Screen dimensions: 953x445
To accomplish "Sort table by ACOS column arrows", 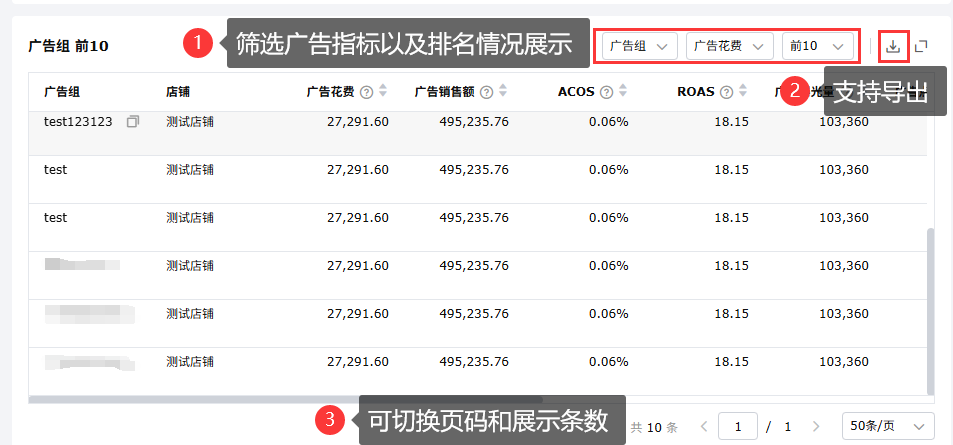I will click(x=622, y=91).
